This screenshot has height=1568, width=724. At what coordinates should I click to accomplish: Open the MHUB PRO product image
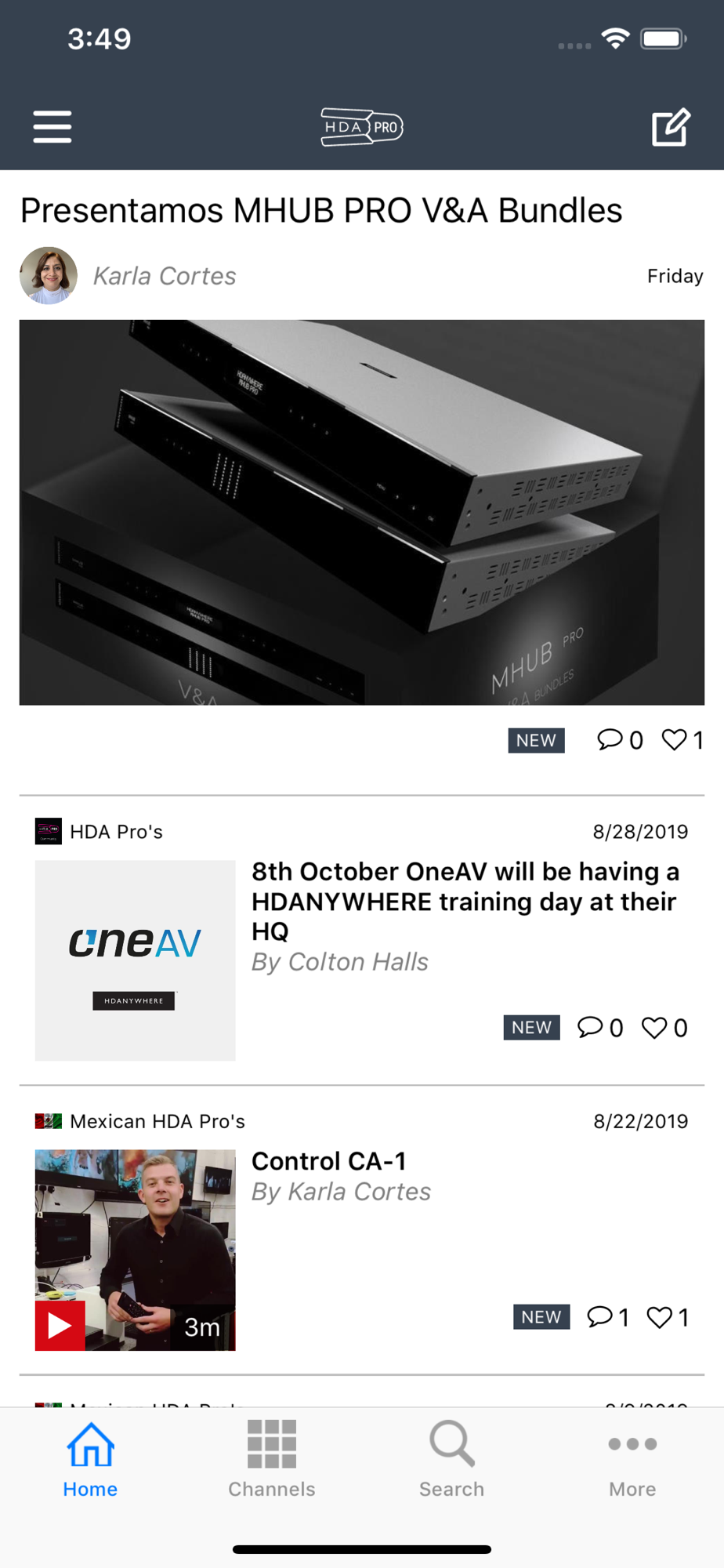362,512
